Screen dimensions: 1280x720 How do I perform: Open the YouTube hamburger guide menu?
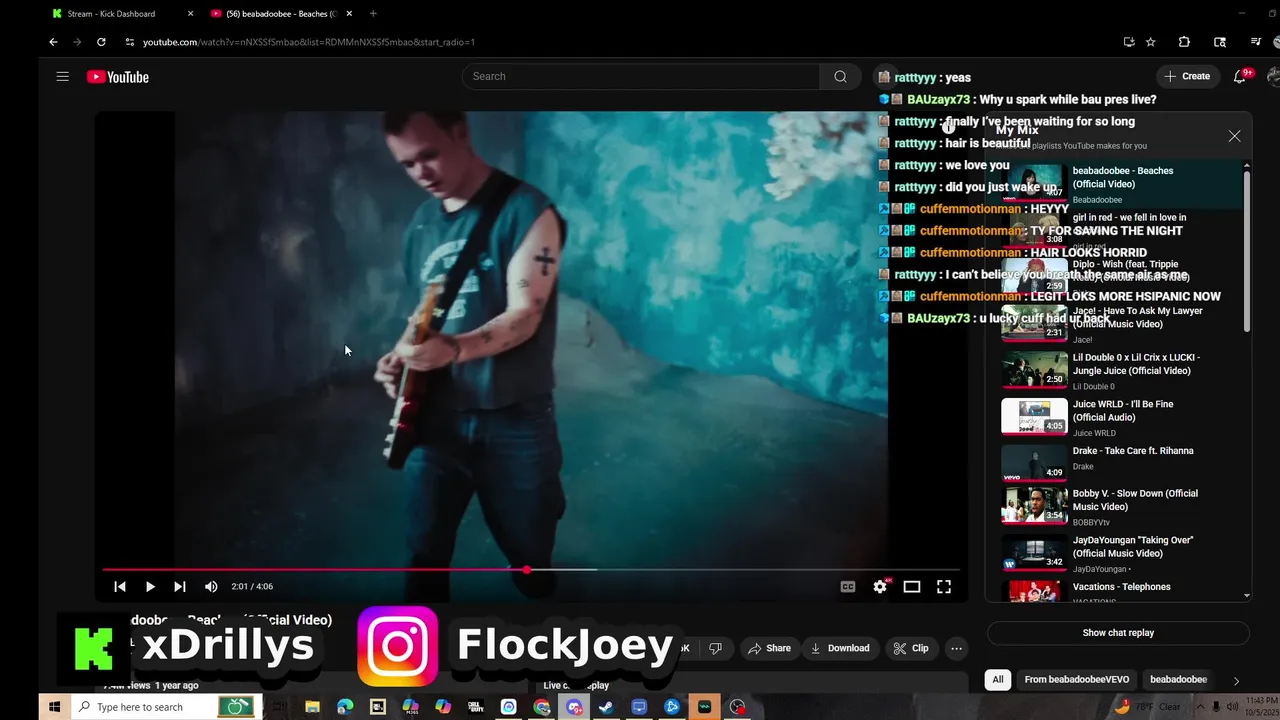coord(62,76)
